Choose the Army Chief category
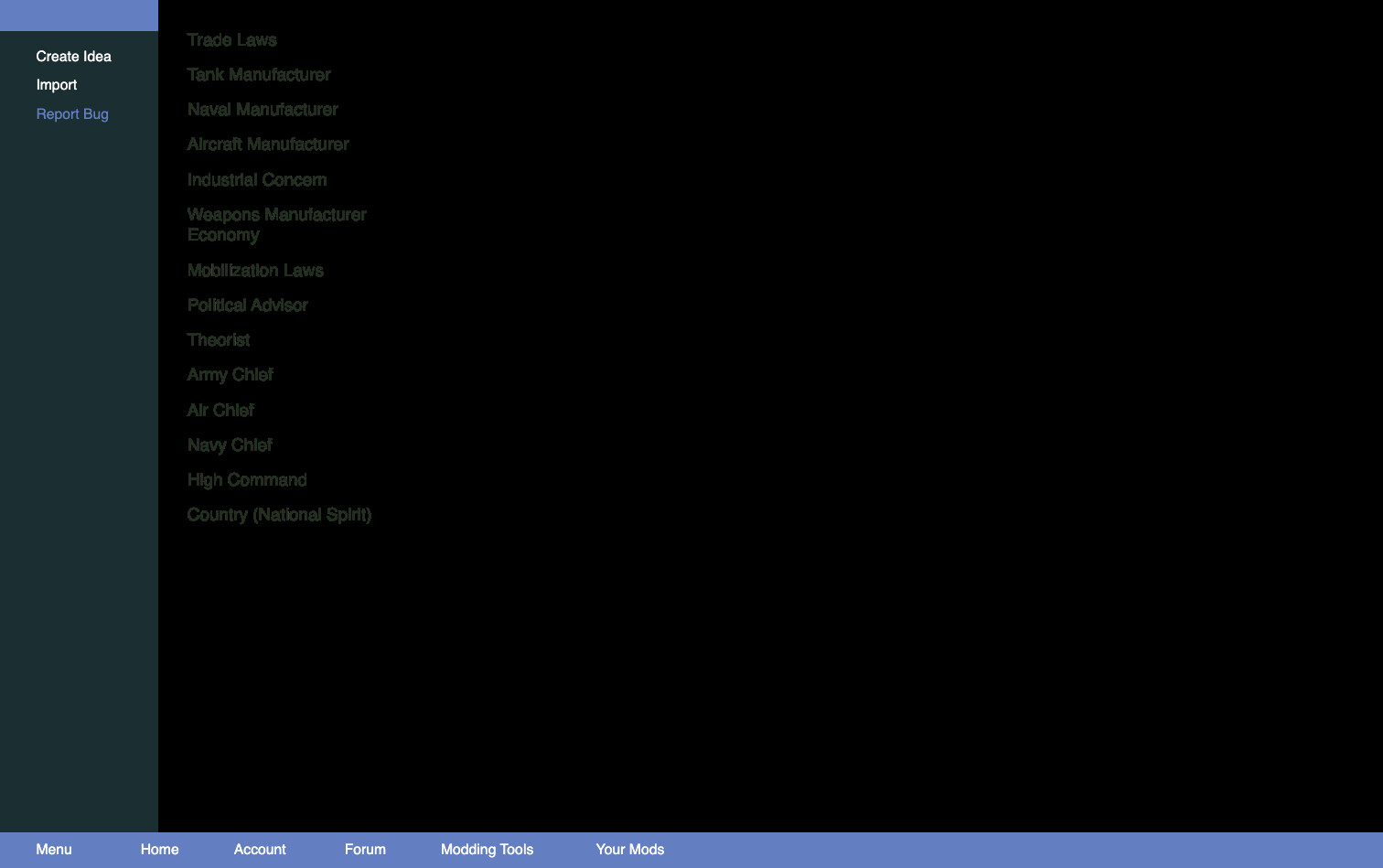Image resolution: width=1383 pixels, height=868 pixels. tap(230, 375)
